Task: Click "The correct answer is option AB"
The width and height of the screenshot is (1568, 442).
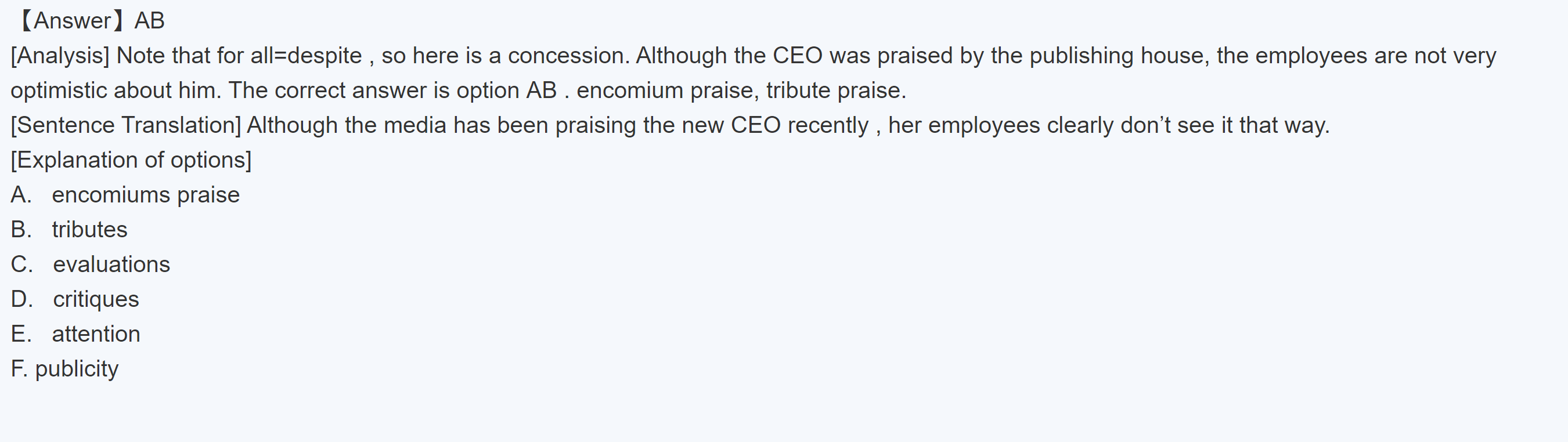Action: click(392, 90)
